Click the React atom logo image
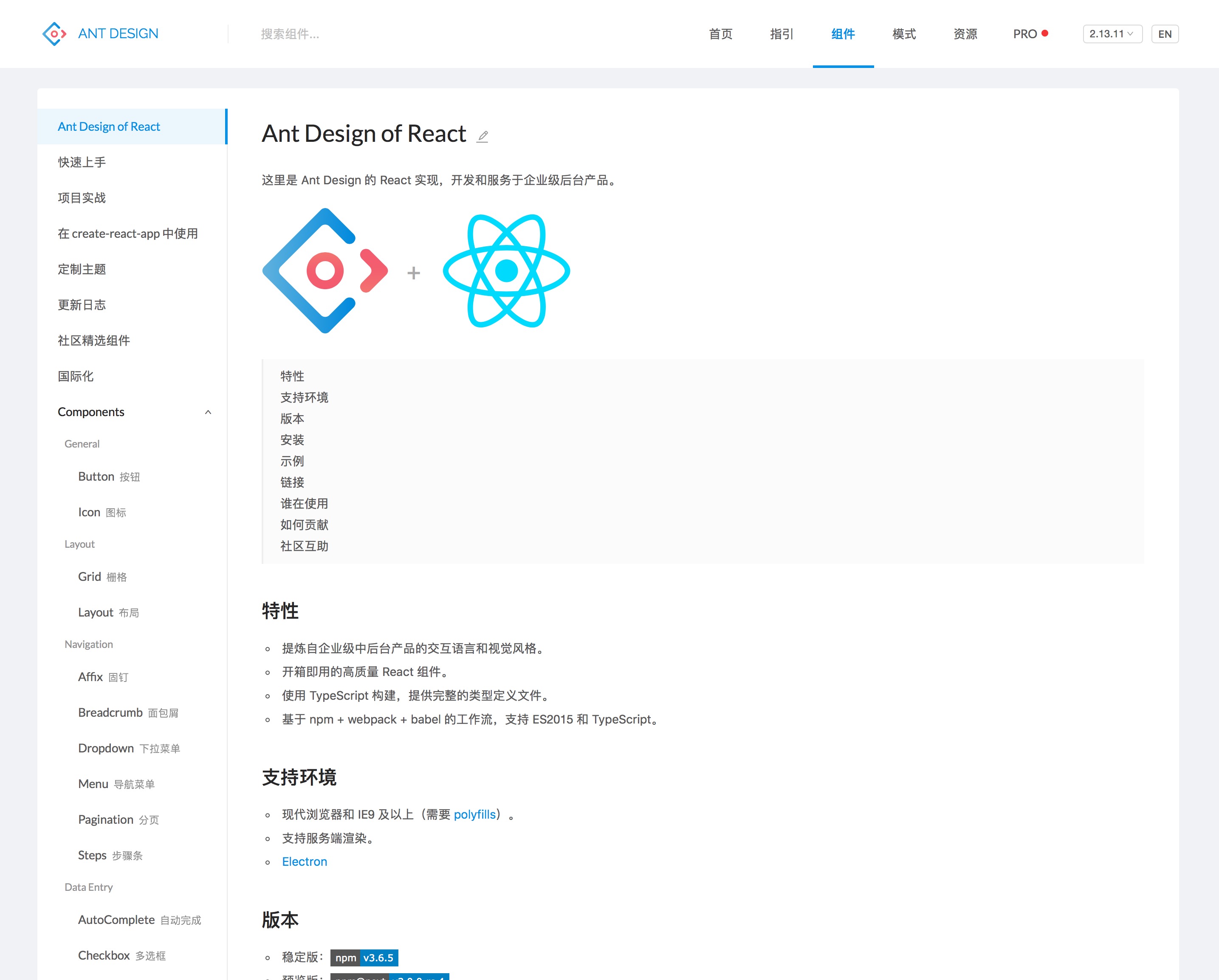The height and width of the screenshot is (980, 1219). pyautogui.click(x=507, y=271)
